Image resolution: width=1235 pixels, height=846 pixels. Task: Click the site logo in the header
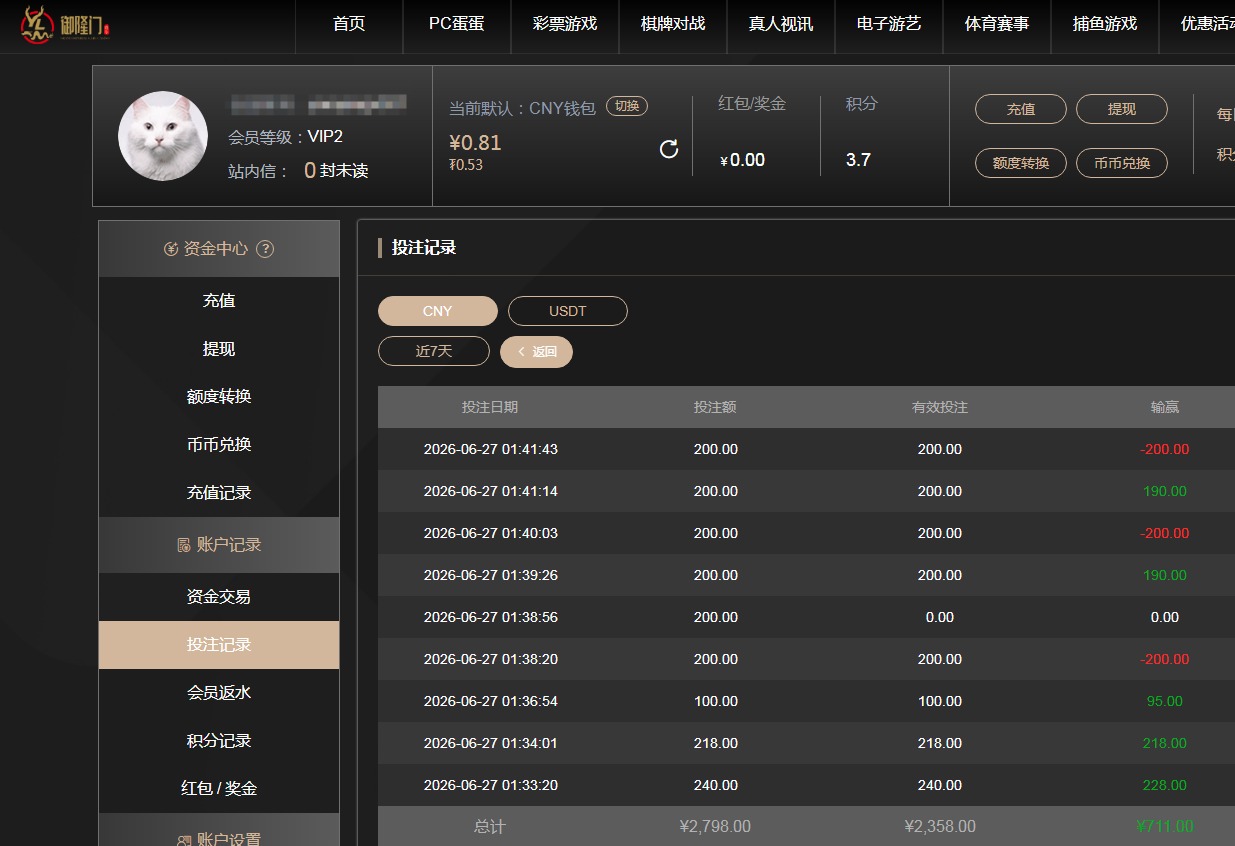[65, 26]
